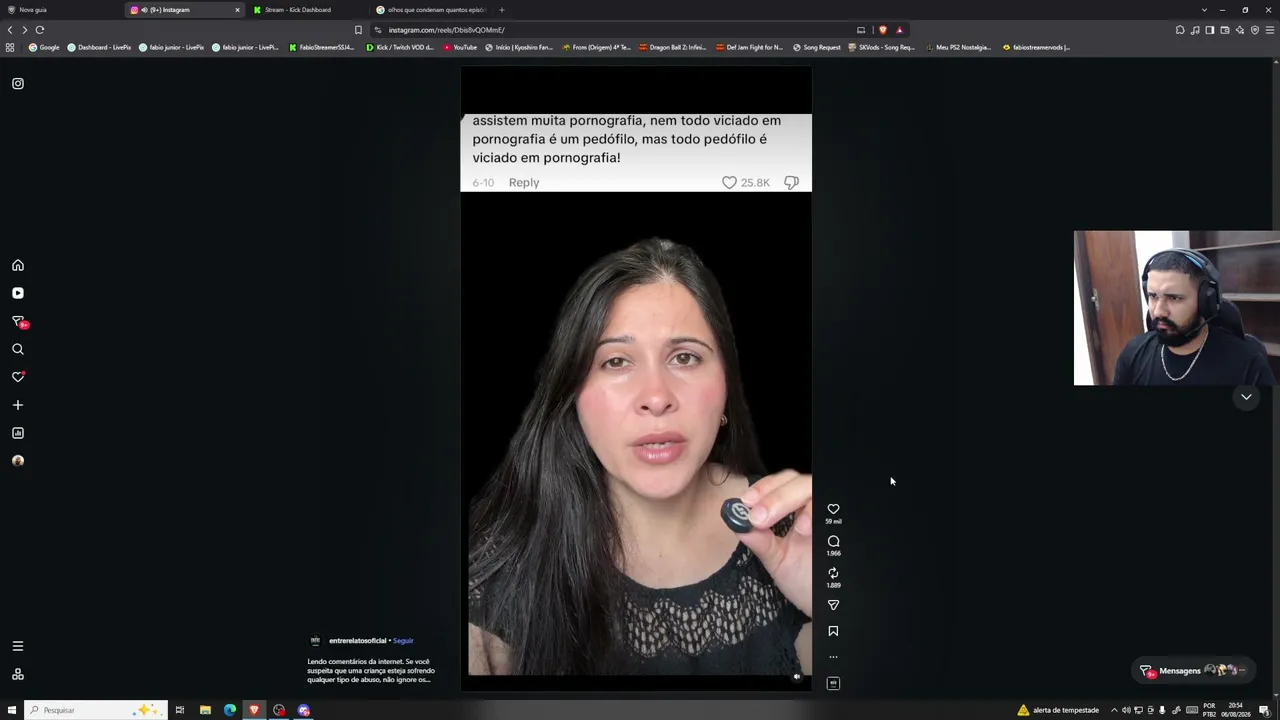Go forward in browser history
Screen dimensions: 1280x720
pos(25,30)
